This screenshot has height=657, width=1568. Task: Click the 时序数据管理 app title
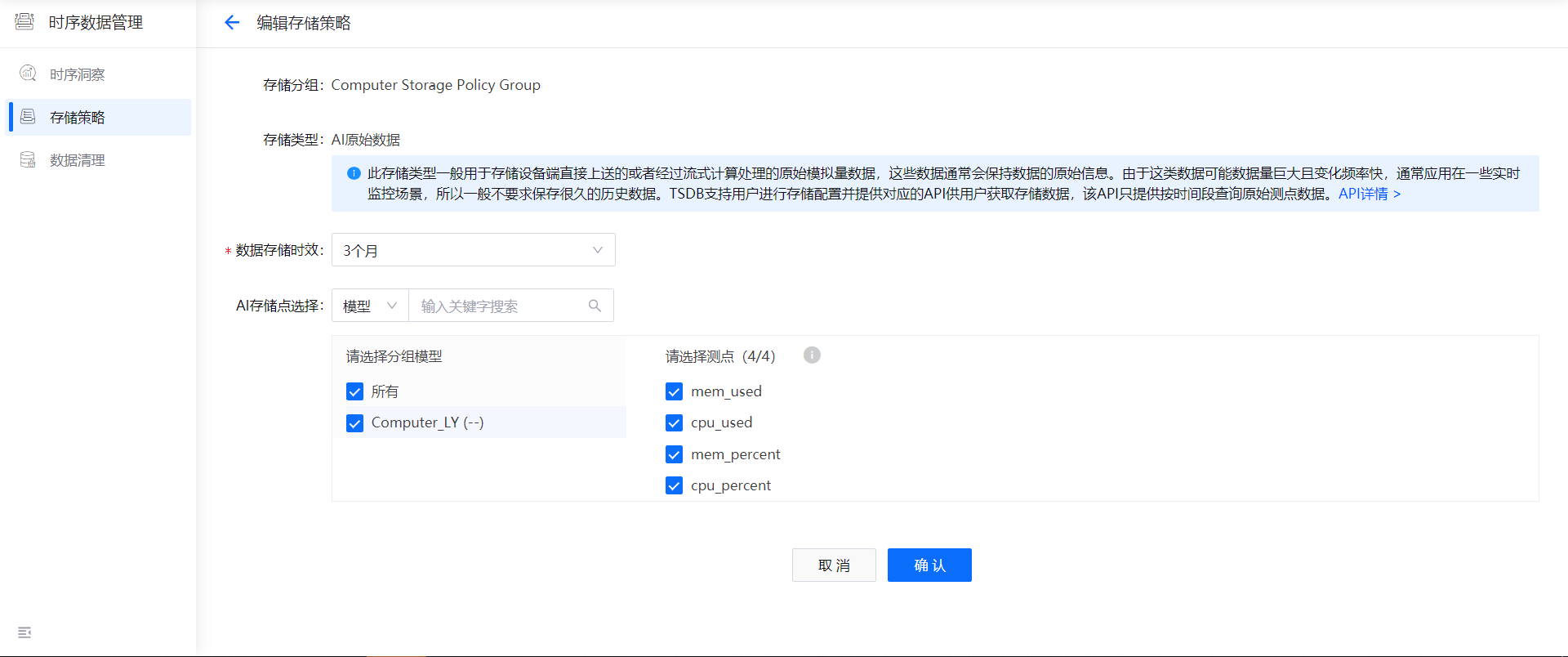[x=96, y=23]
